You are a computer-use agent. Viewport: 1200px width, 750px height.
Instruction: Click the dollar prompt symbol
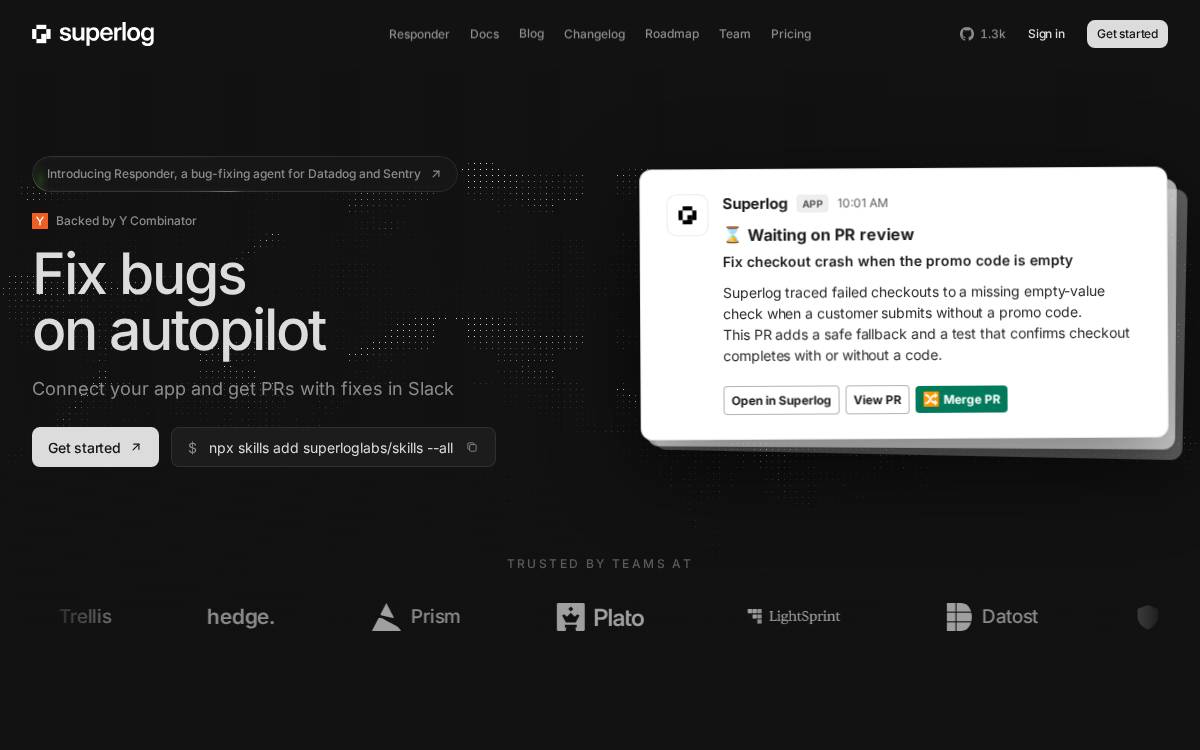(192, 448)
